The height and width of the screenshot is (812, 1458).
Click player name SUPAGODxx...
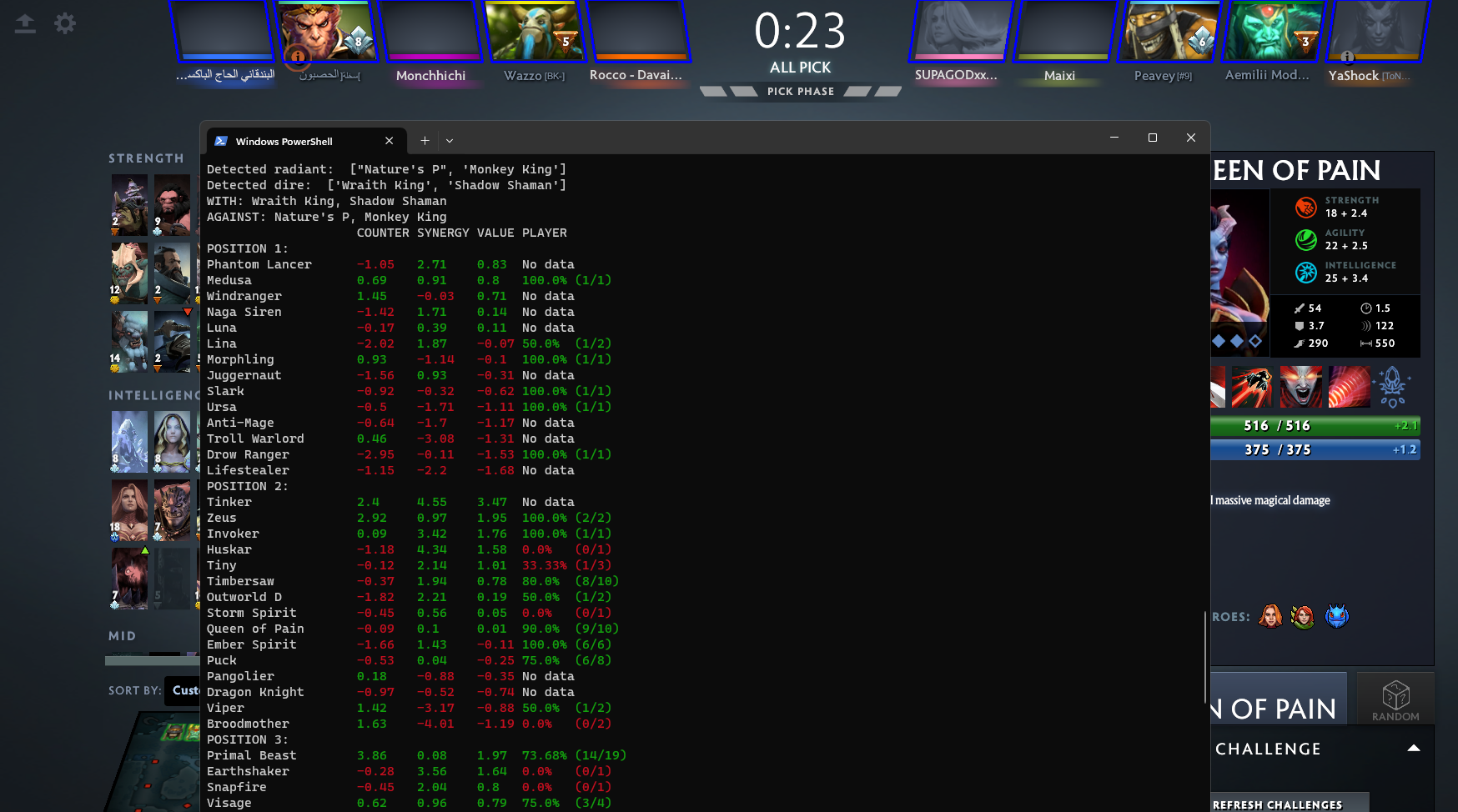click(x=956, y=75)
